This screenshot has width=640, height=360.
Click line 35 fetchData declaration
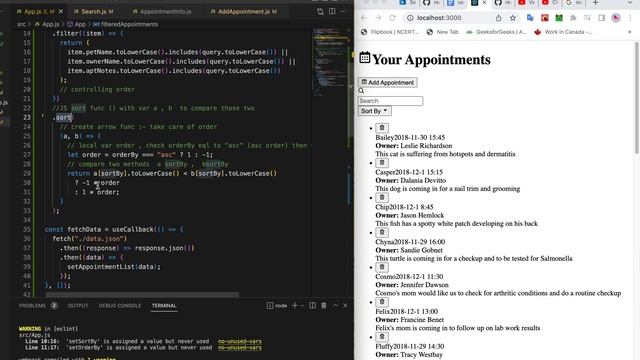coord(114,229)
